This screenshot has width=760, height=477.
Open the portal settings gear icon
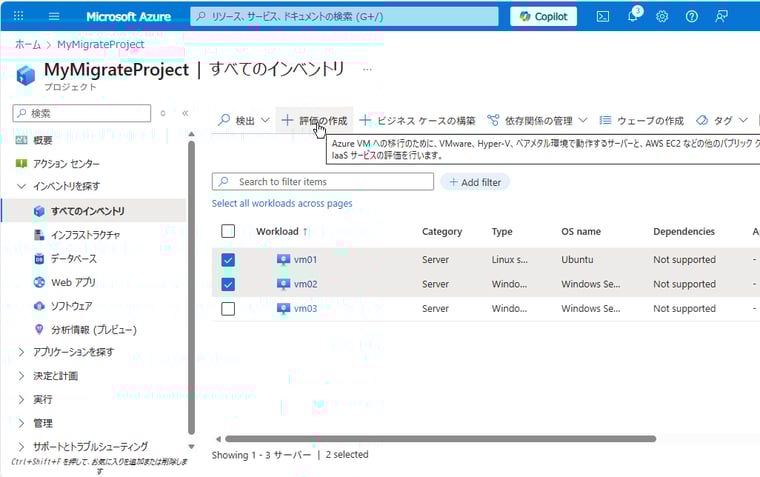pos(662,16)
